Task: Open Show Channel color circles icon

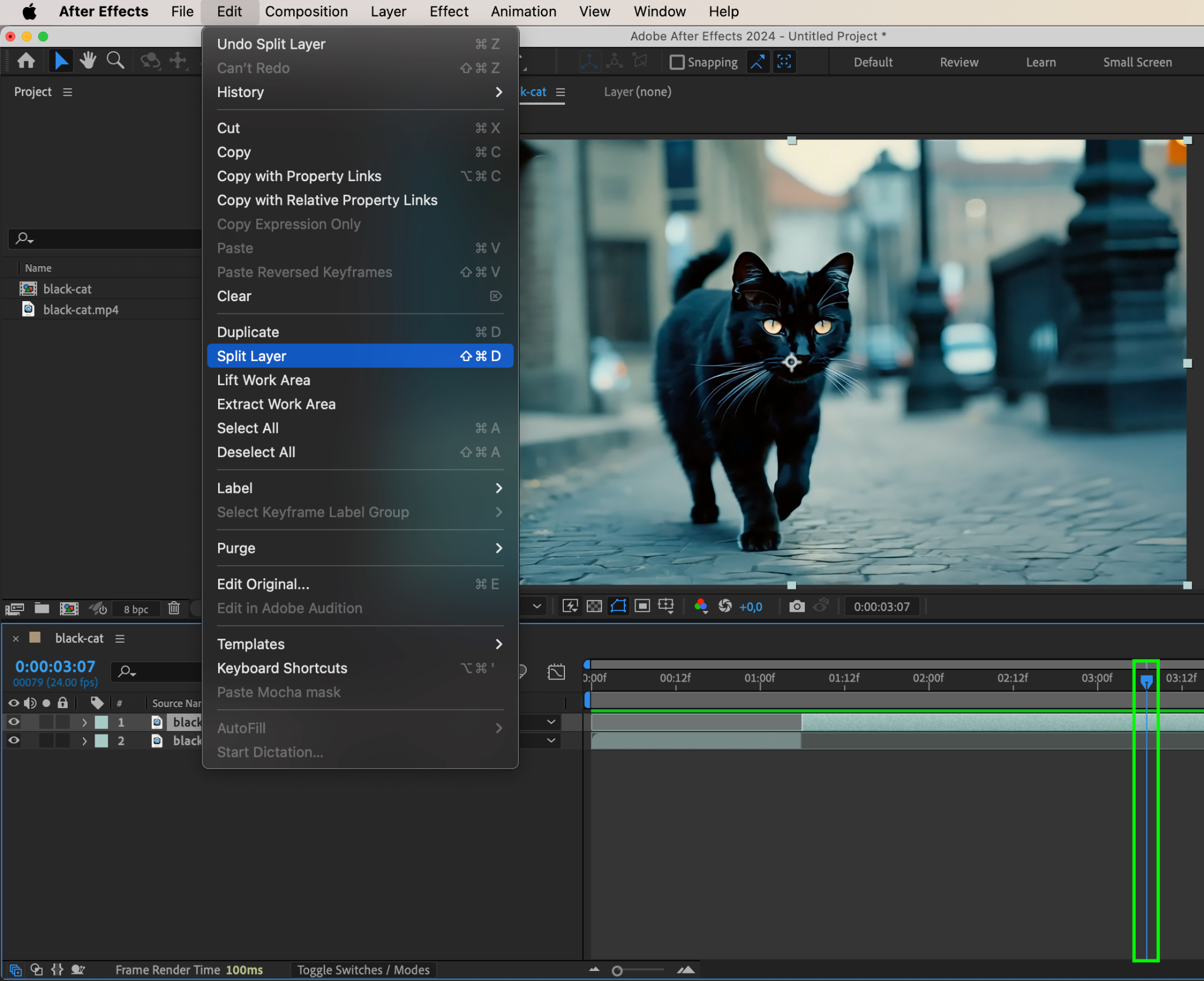Action: 700,606
